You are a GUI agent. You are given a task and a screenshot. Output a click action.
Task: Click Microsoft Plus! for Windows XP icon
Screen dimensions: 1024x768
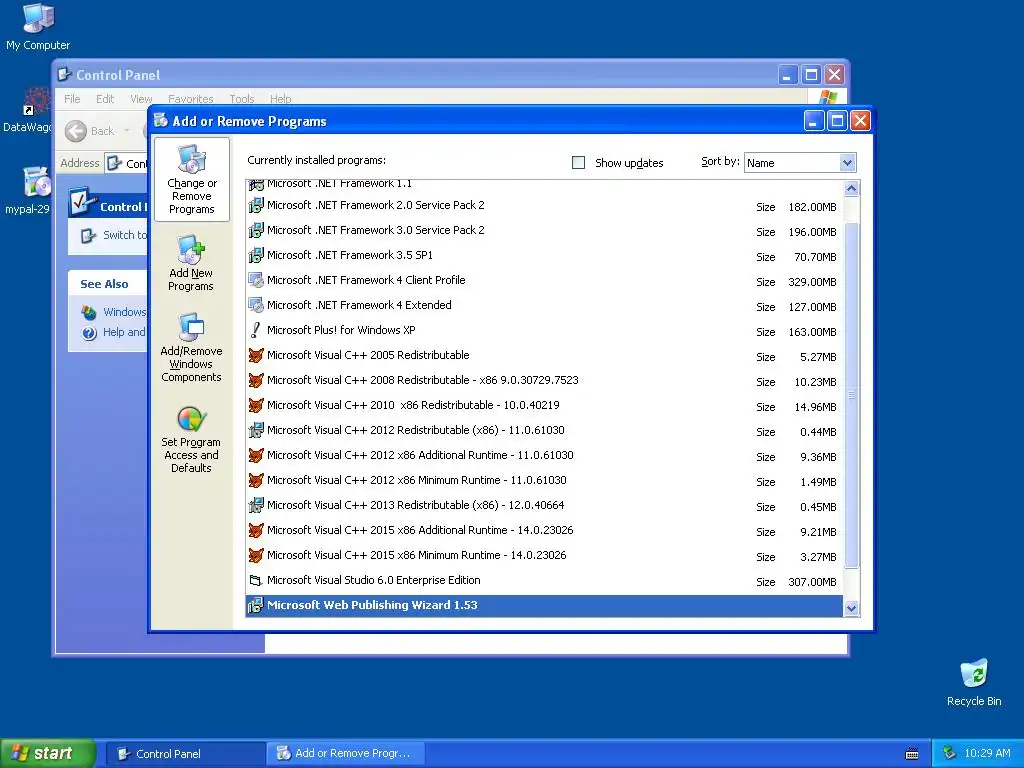pos(256,330)
